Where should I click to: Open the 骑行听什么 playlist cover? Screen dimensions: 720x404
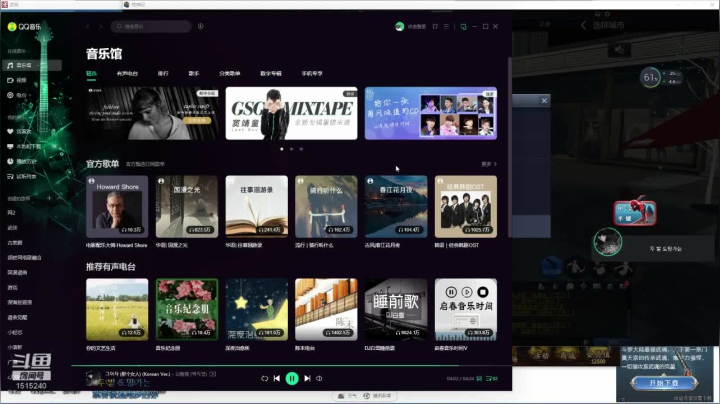(326, 207)
